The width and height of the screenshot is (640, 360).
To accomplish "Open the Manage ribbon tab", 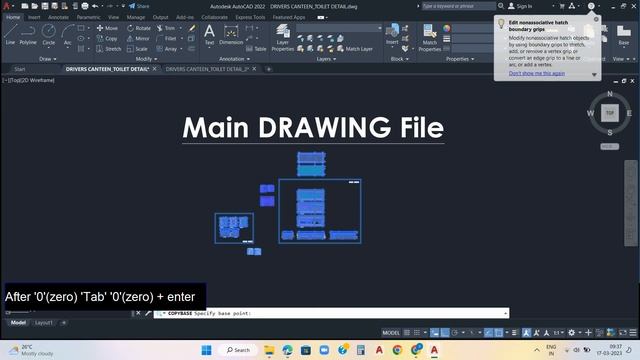I will click(x=136, y=17).
